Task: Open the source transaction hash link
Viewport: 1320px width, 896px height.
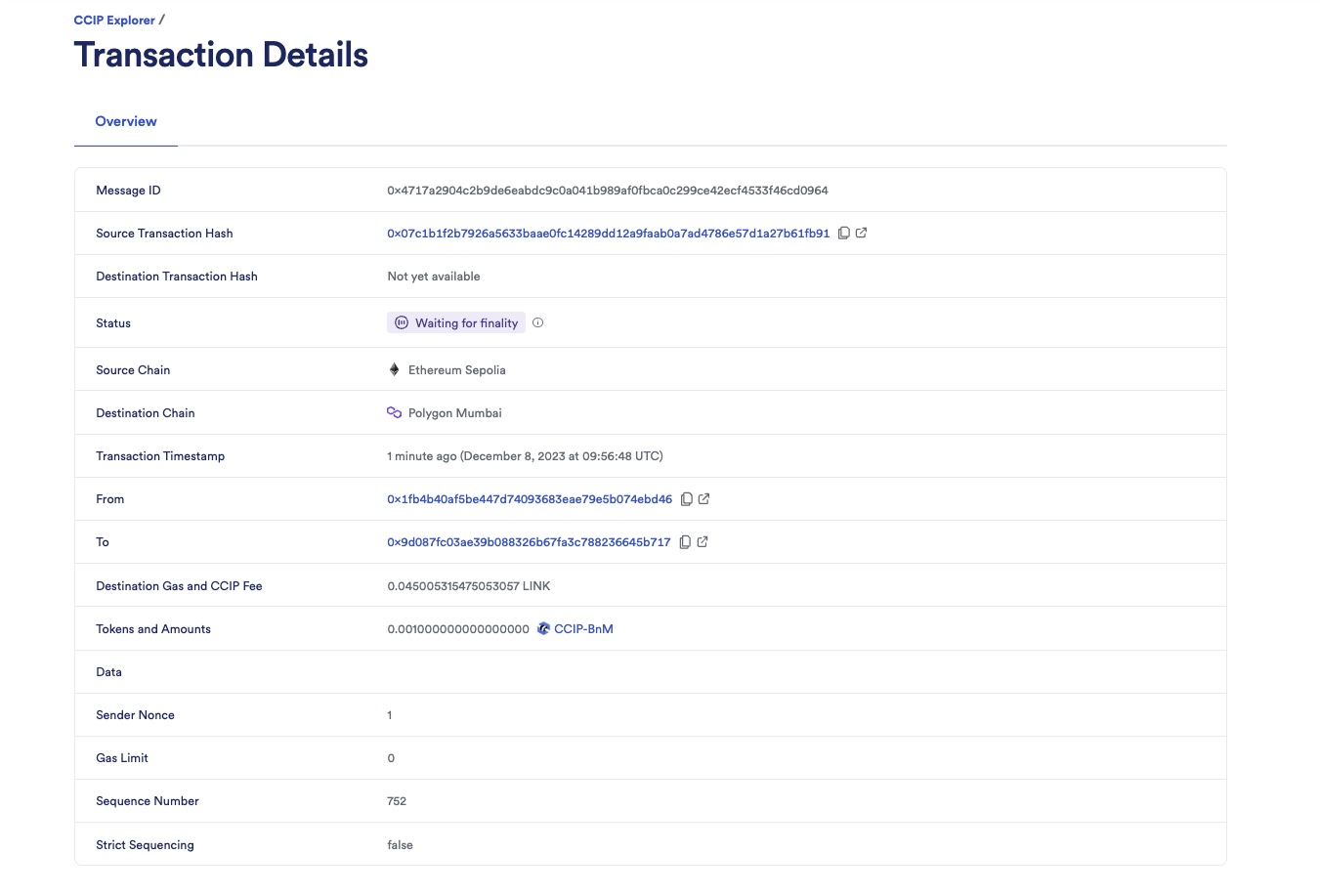Action: coord(608,234)
